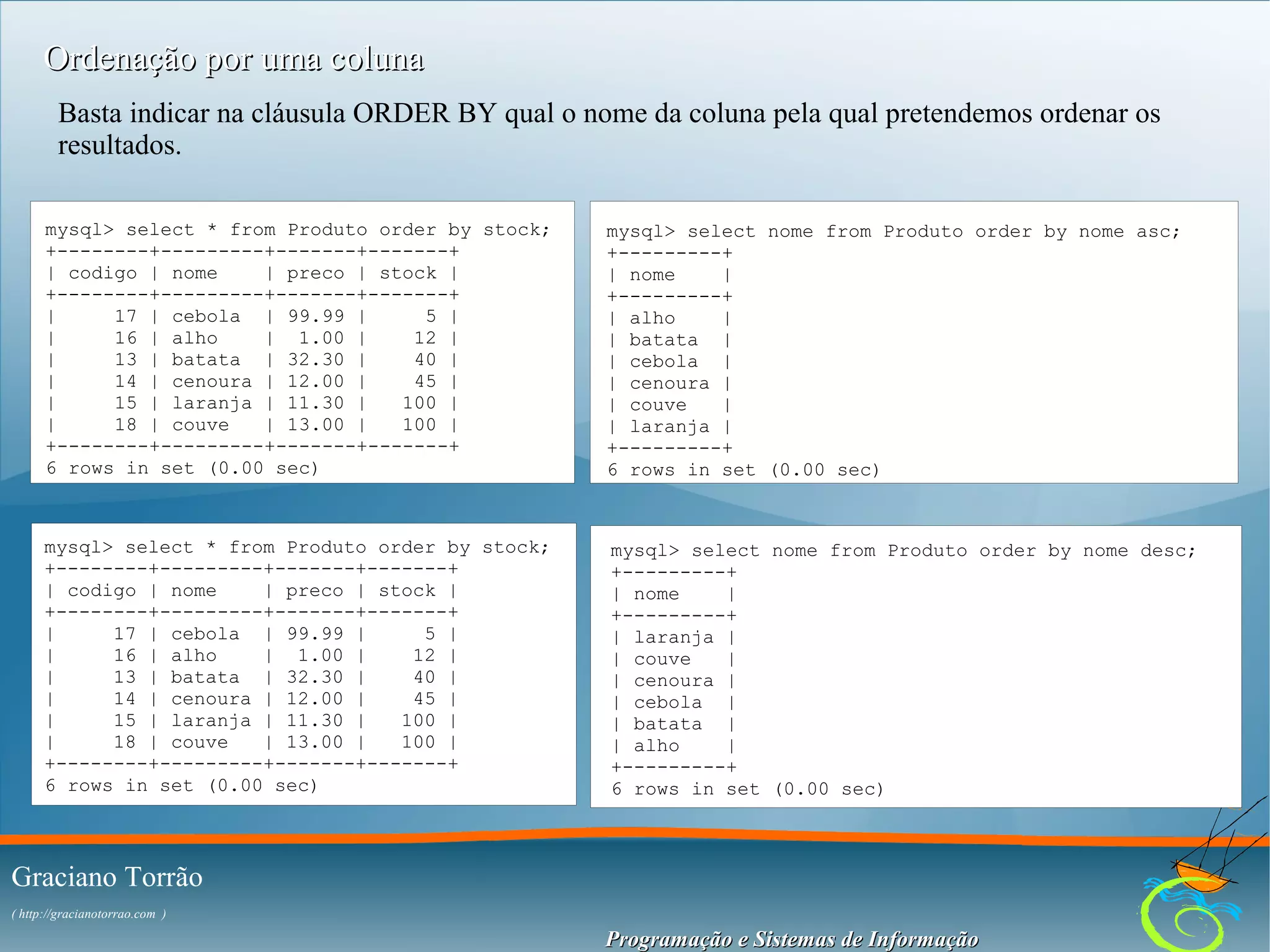
Task: Click price 99.99 in top-left table
Action: coord(316,316)
